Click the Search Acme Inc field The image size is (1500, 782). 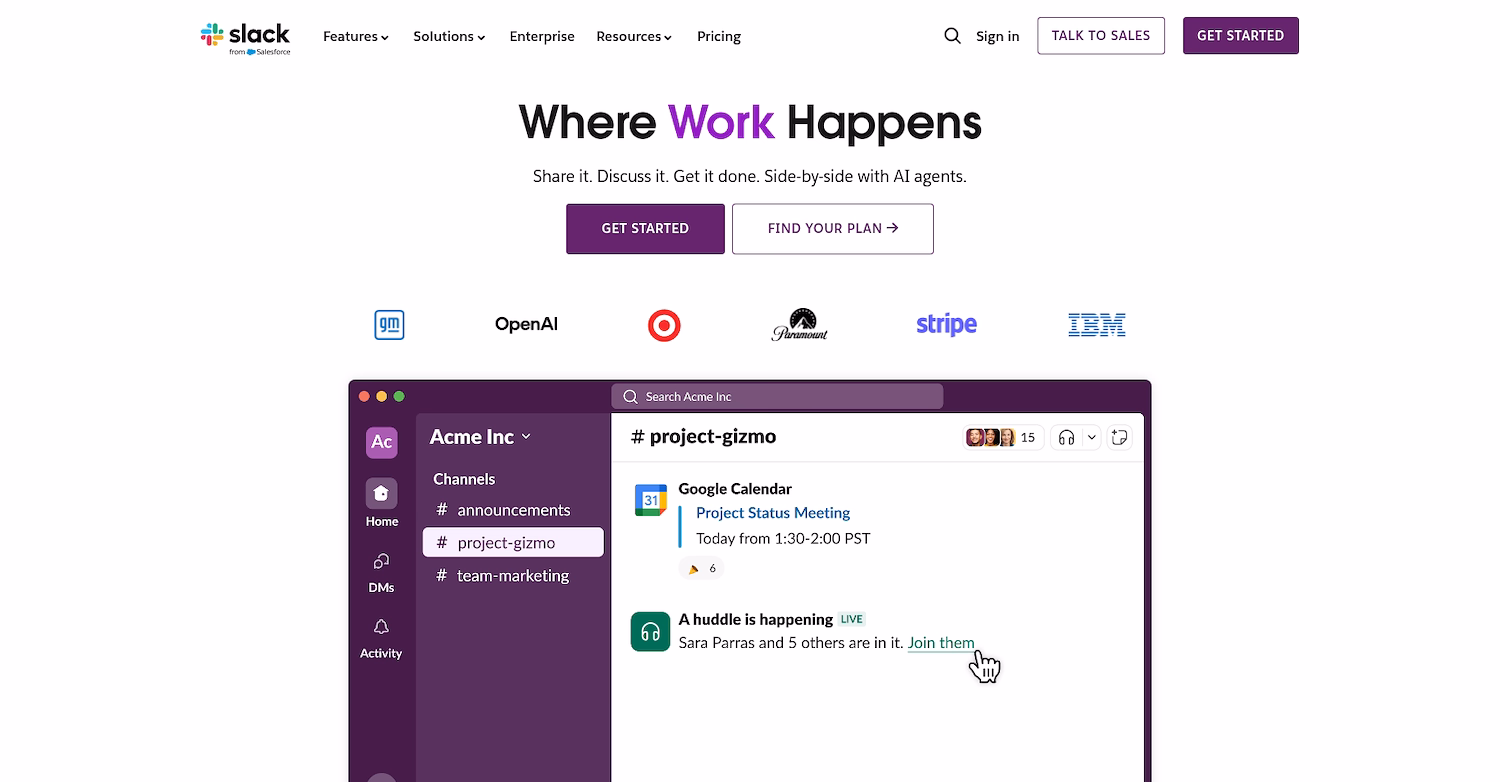point(777,397)
